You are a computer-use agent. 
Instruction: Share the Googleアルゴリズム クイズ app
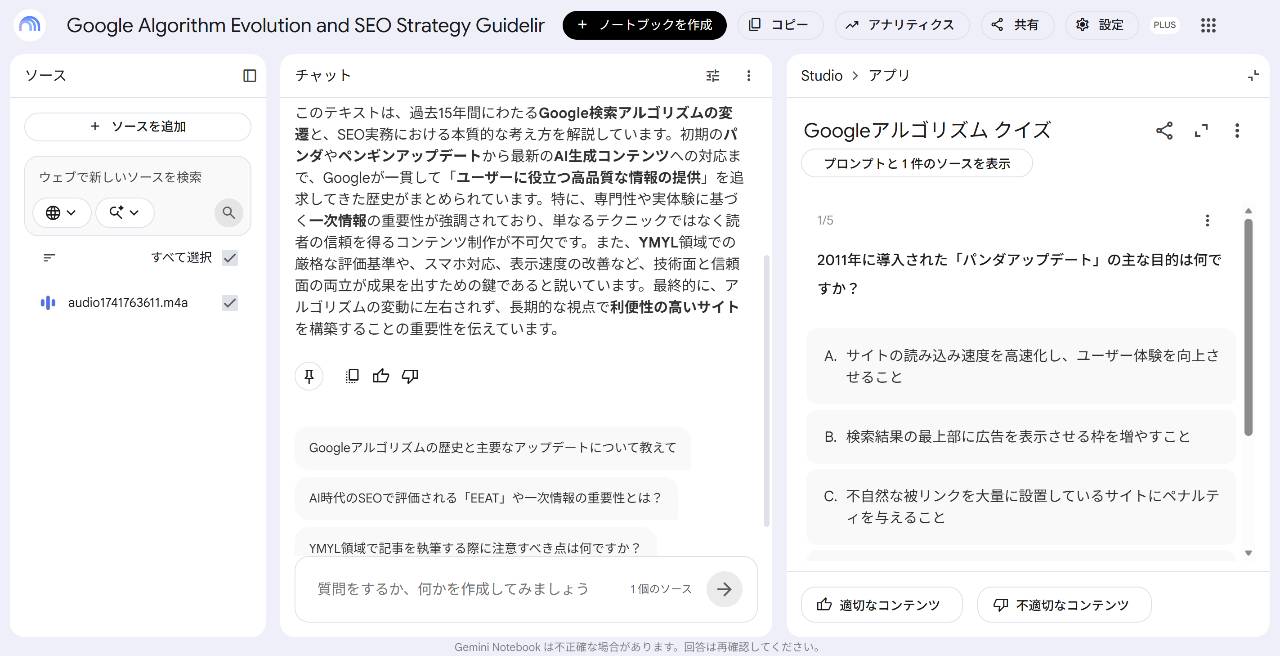coord(1165,131)
